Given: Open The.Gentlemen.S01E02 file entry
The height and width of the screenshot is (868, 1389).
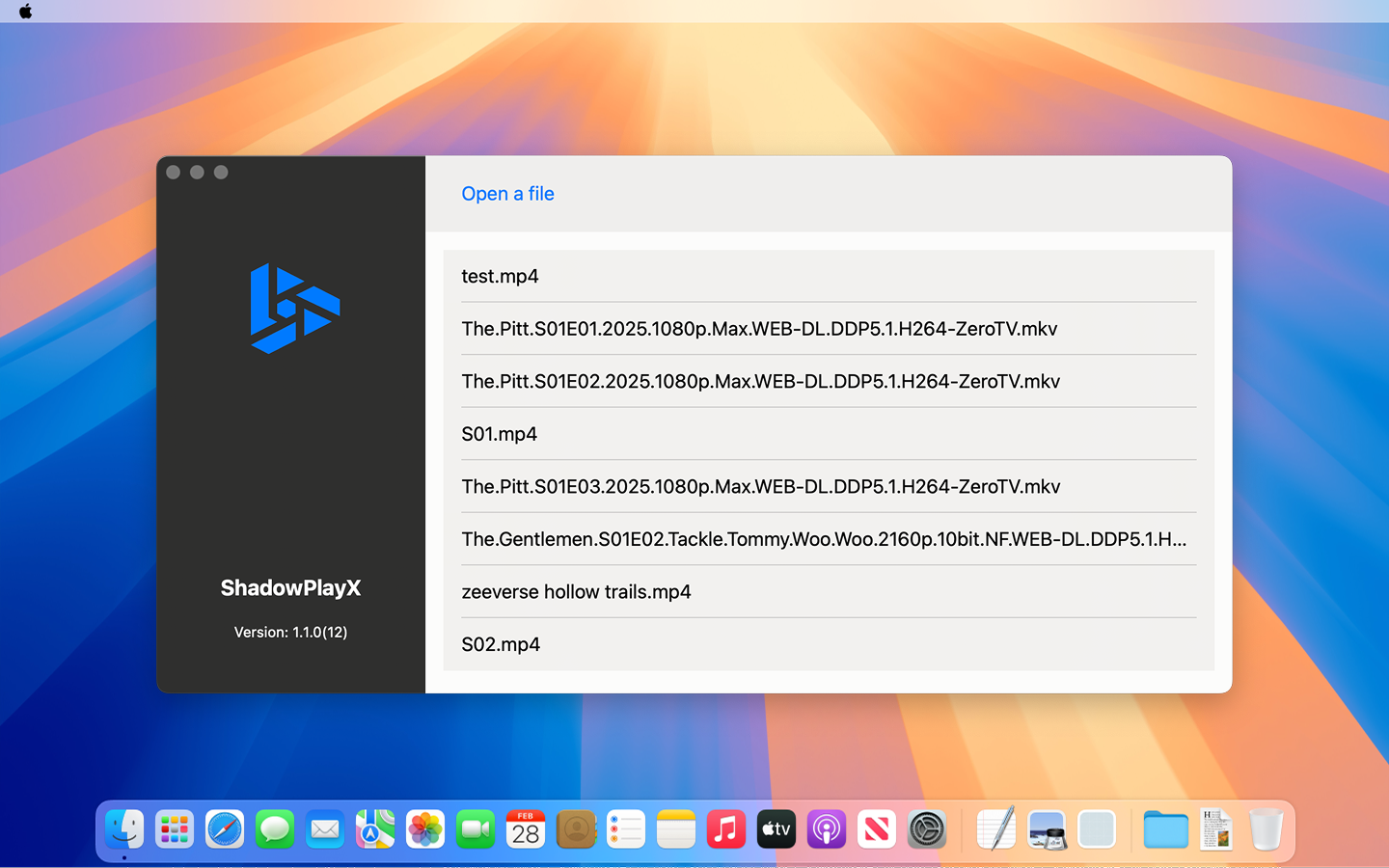Looking at the screenshot, I should [829, 539].
